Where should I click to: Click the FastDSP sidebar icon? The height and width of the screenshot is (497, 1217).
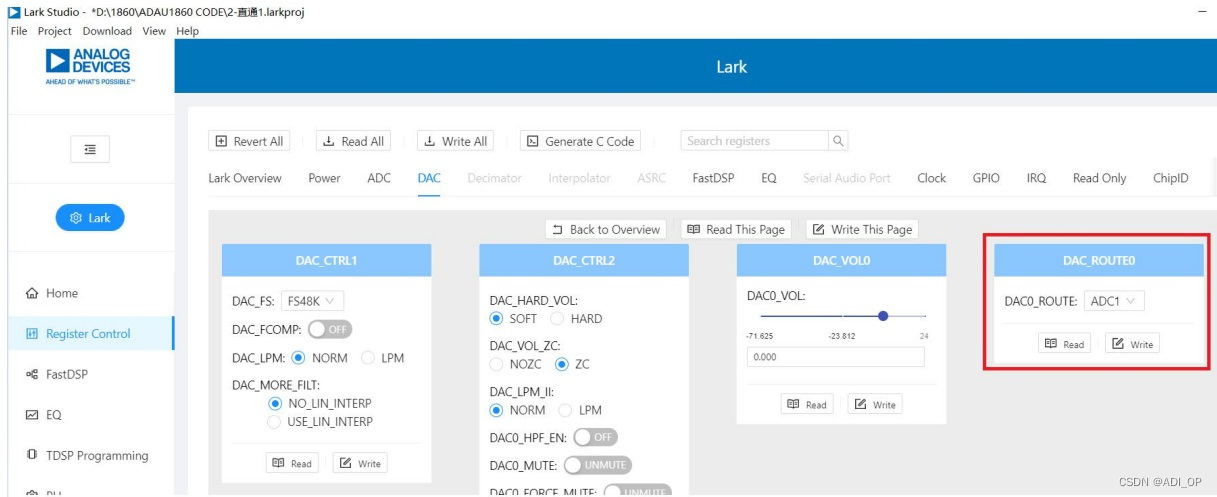pos(31,374)
